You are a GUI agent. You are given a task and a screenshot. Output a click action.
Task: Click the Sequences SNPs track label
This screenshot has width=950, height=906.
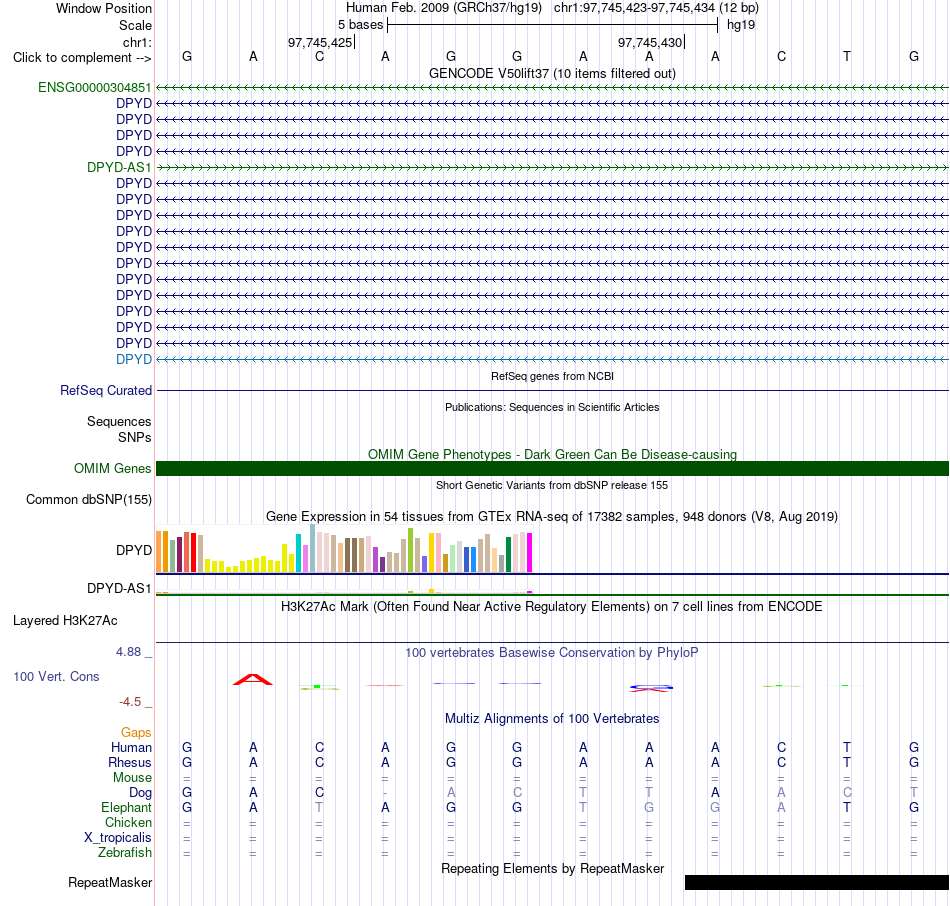119,429
